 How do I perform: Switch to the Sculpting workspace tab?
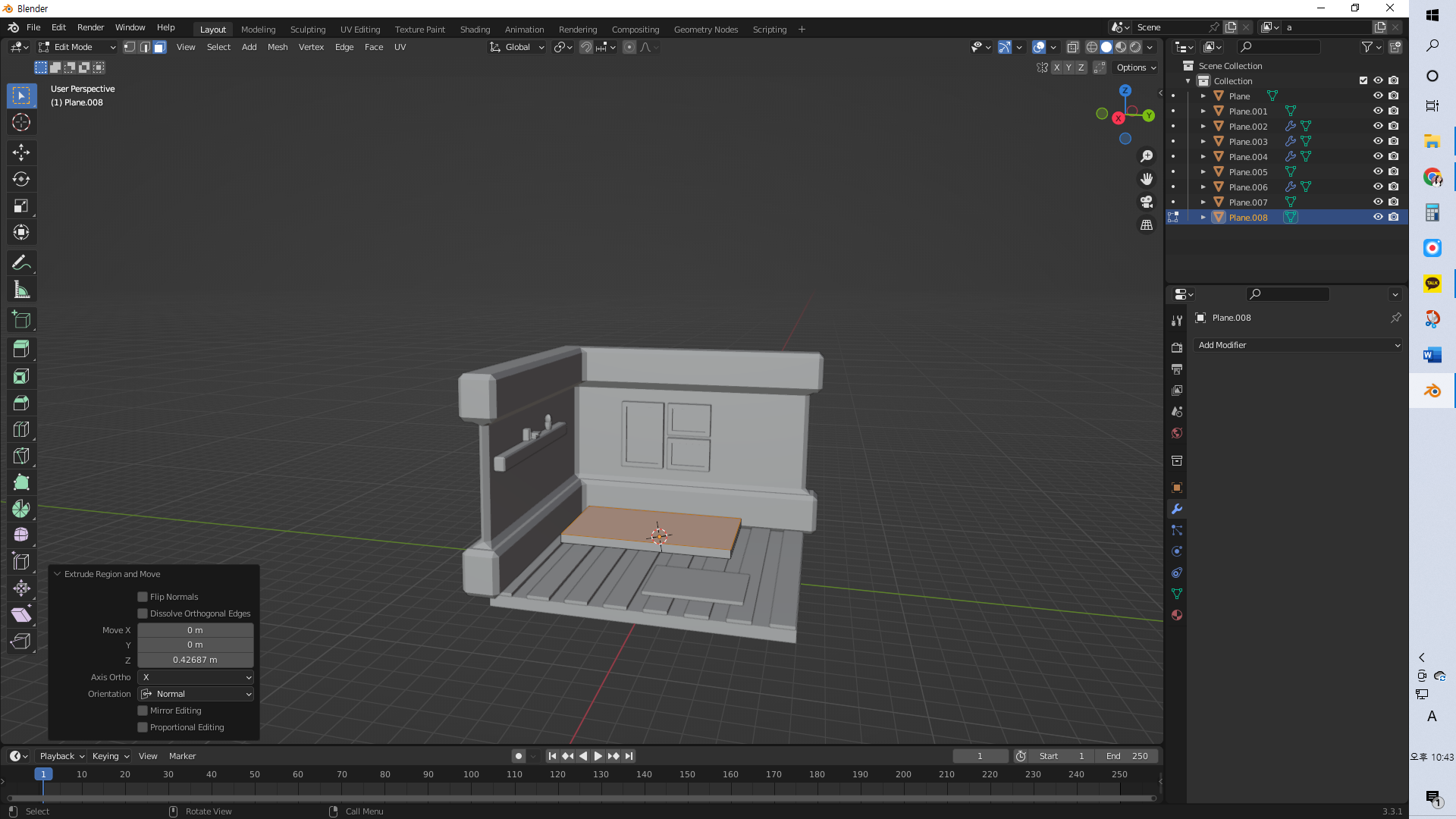point(308,30)
